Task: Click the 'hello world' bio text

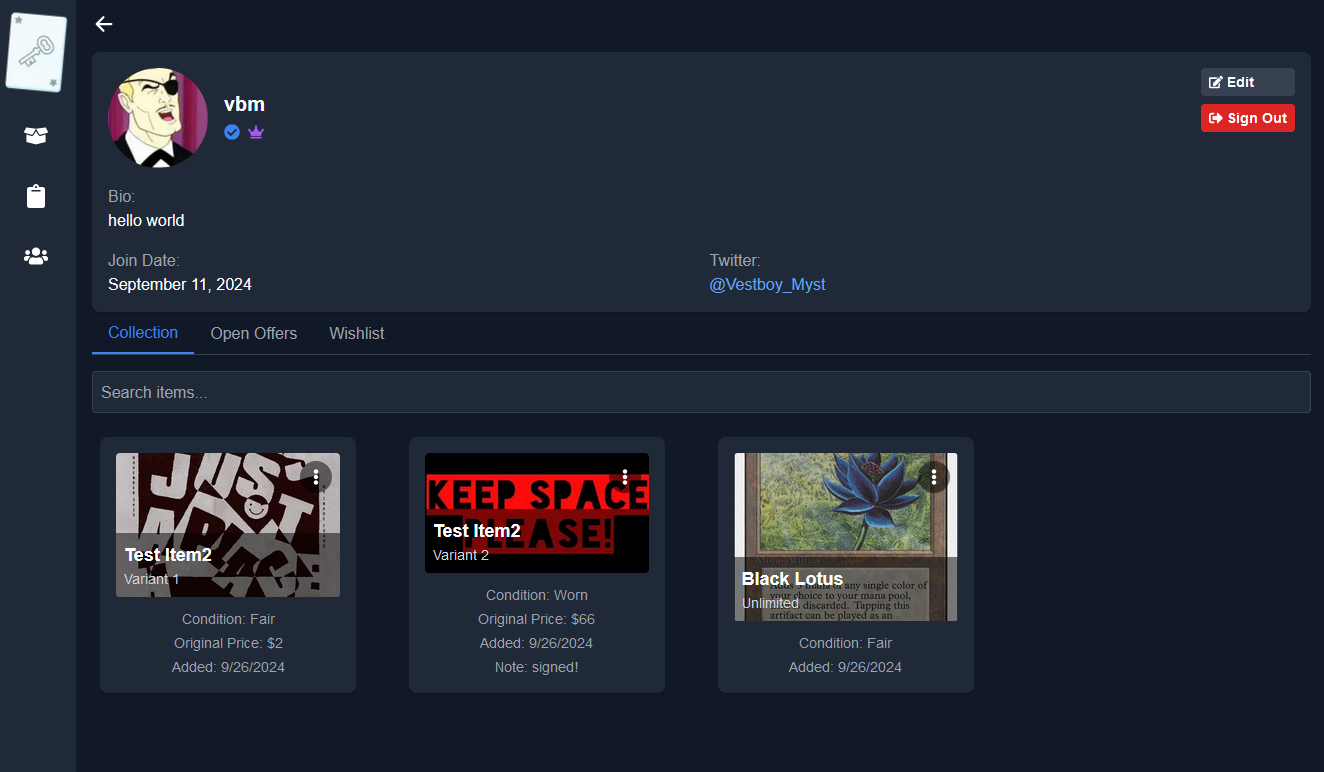Action: click(x=146, y=221)
